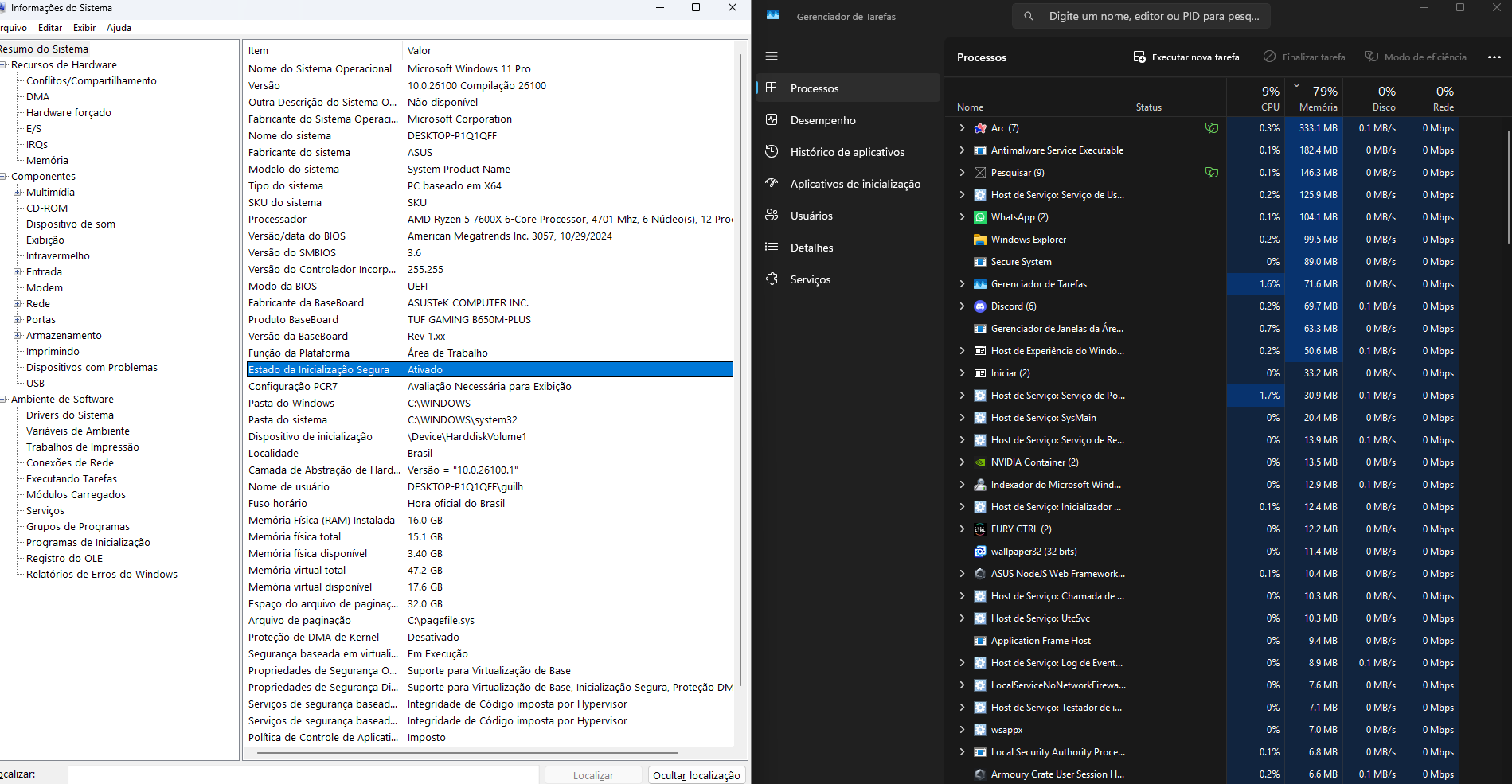Click the Localizar text input field
This screenshot has height=784, width=1512.
303,775
